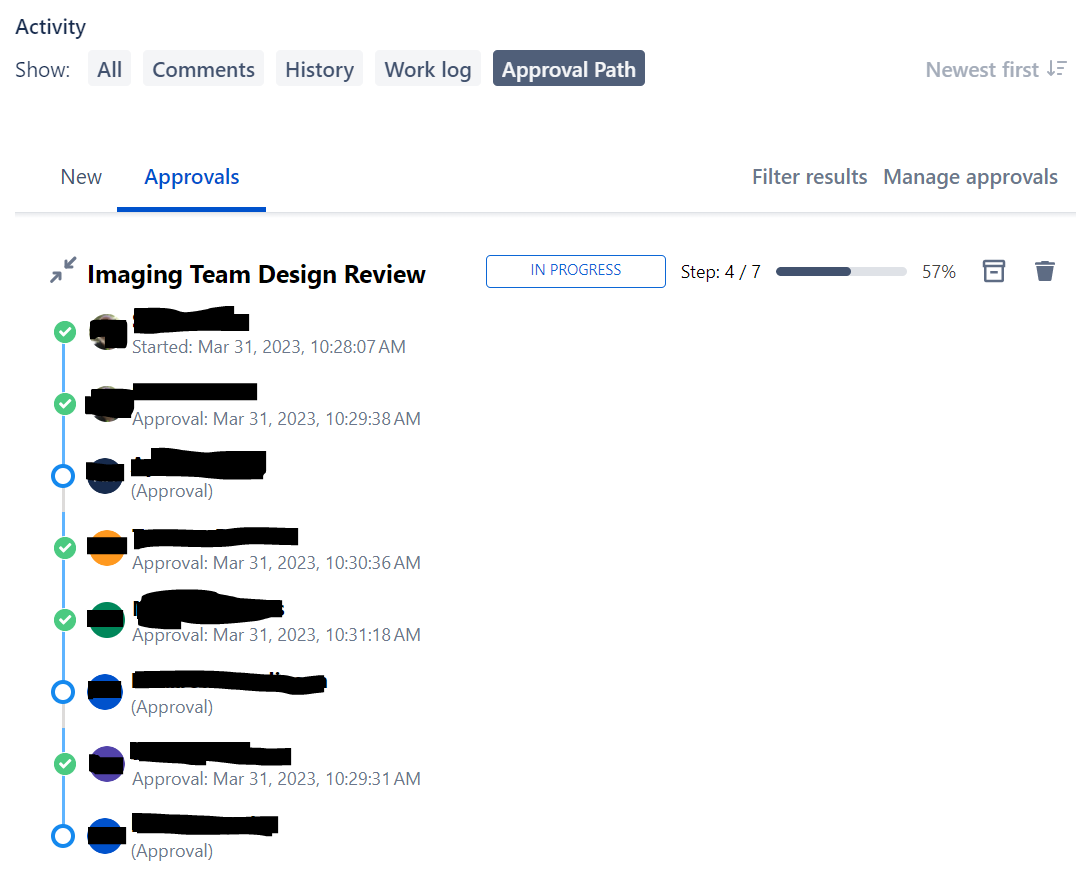Open Manage approvals
The width and height of the screenshot is (1076, 883).
970,177
